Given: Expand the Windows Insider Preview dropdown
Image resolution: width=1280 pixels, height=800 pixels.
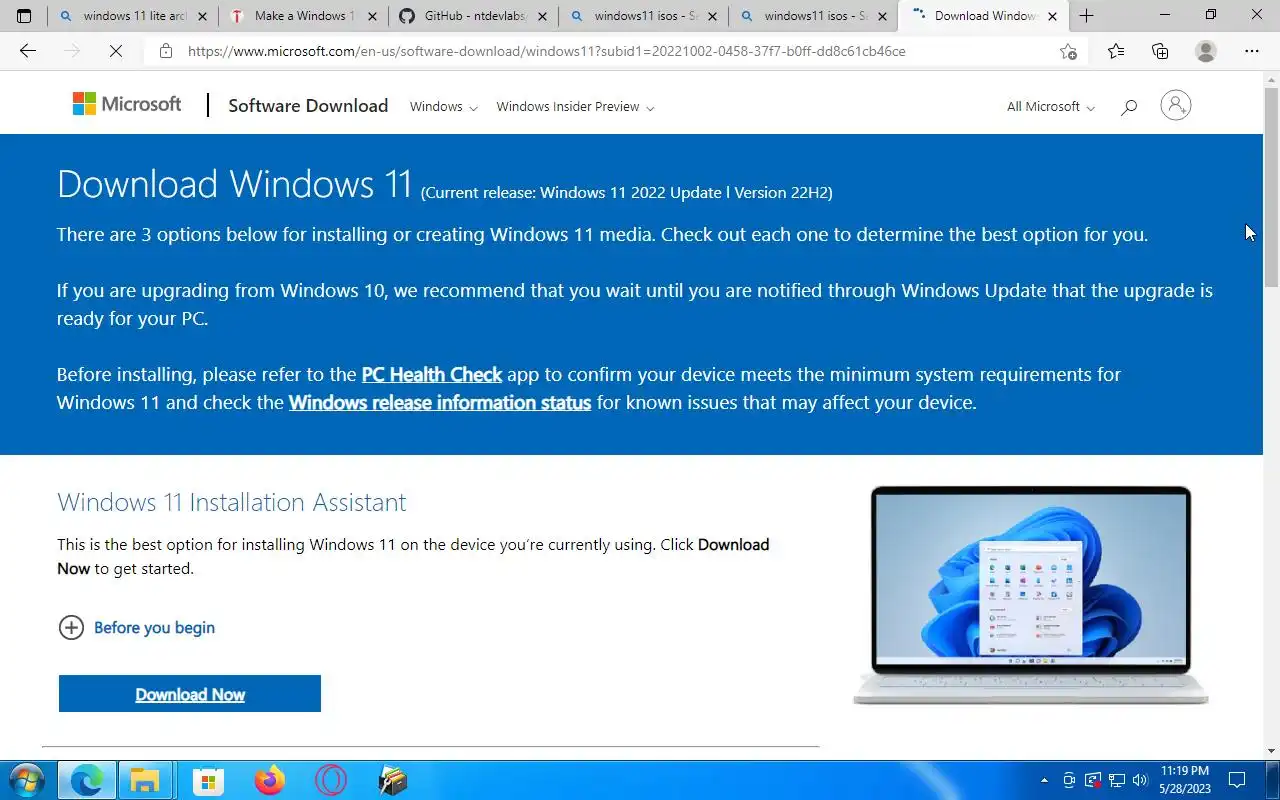Looking at the screenshot, I should (575, 107).
